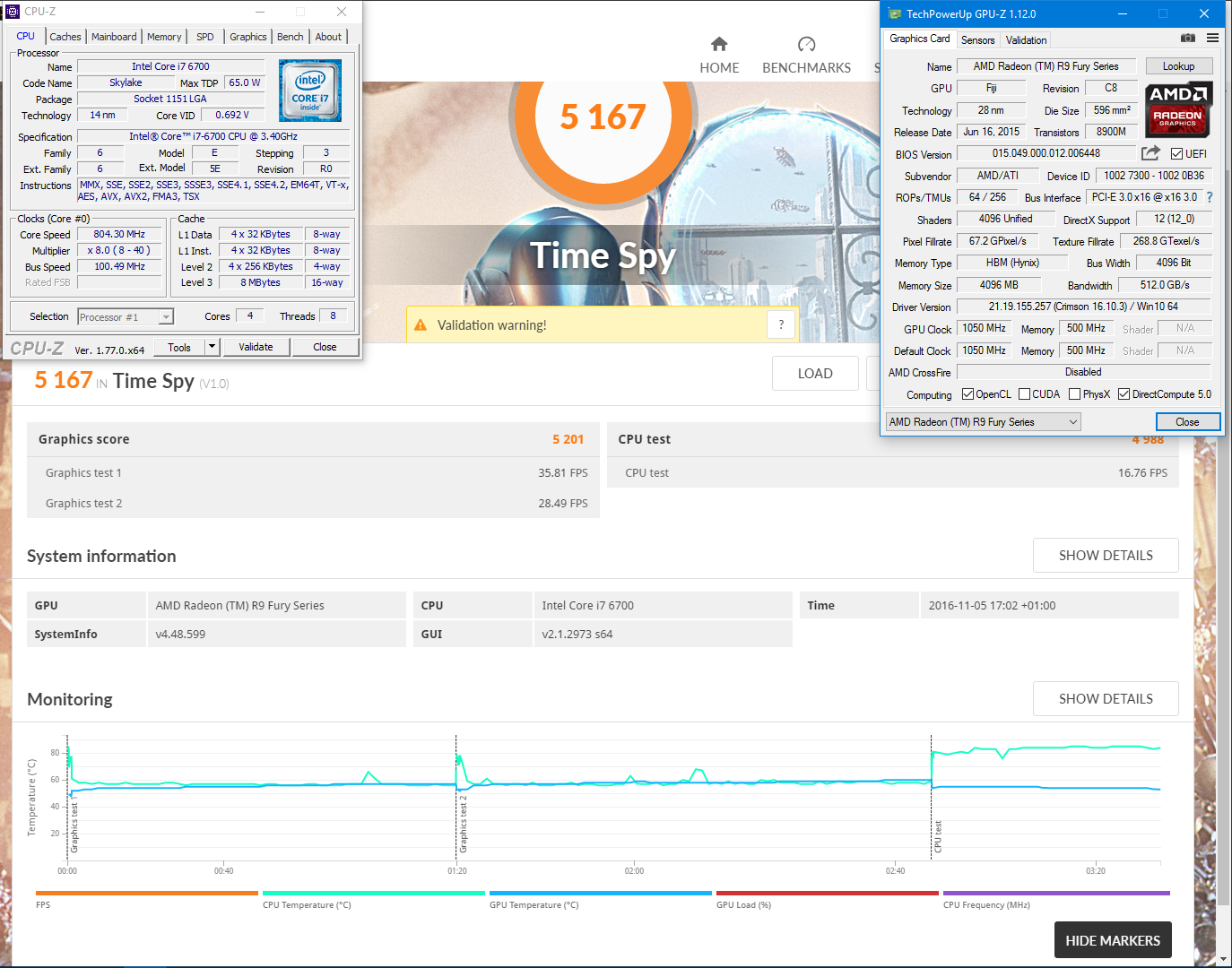
Task: Go to the HOME icon in 3DMark
Action: 719,44
